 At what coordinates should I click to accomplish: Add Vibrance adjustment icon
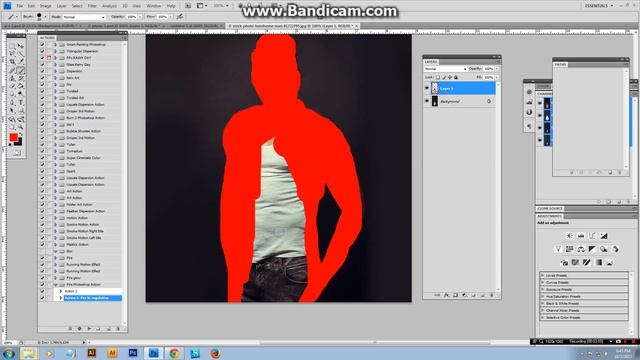click(x=558, y=249)
